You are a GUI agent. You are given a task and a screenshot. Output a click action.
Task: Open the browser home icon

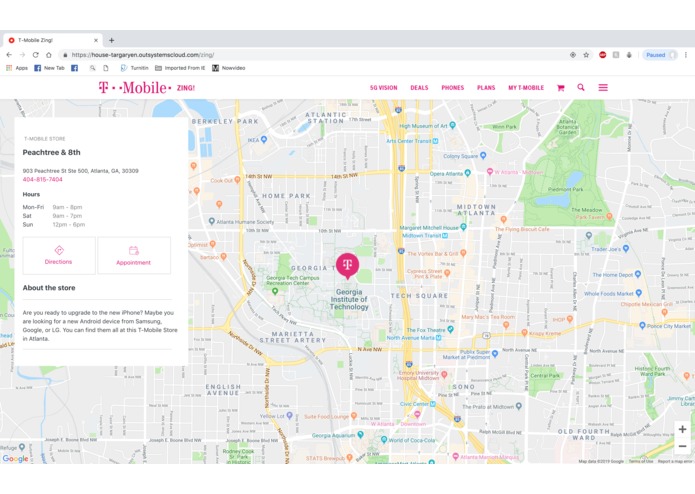click(49, 55)
